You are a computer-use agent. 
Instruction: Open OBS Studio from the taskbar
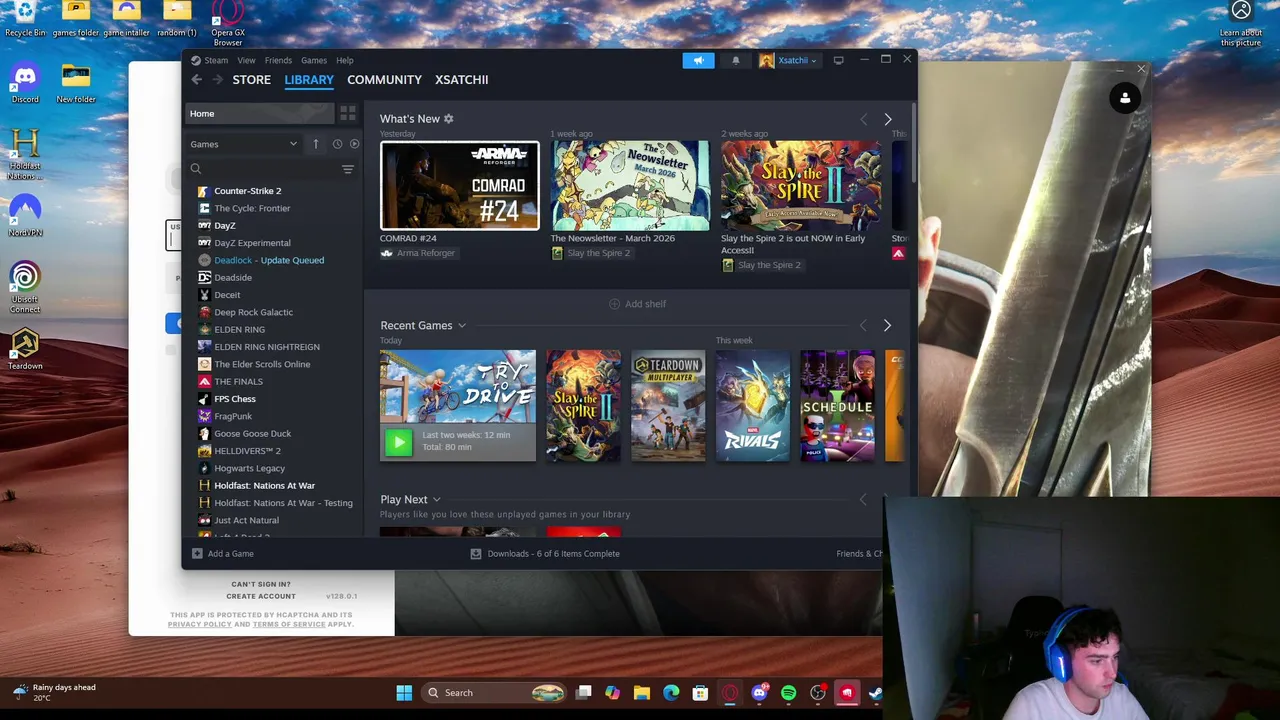(x=818, y=693)
